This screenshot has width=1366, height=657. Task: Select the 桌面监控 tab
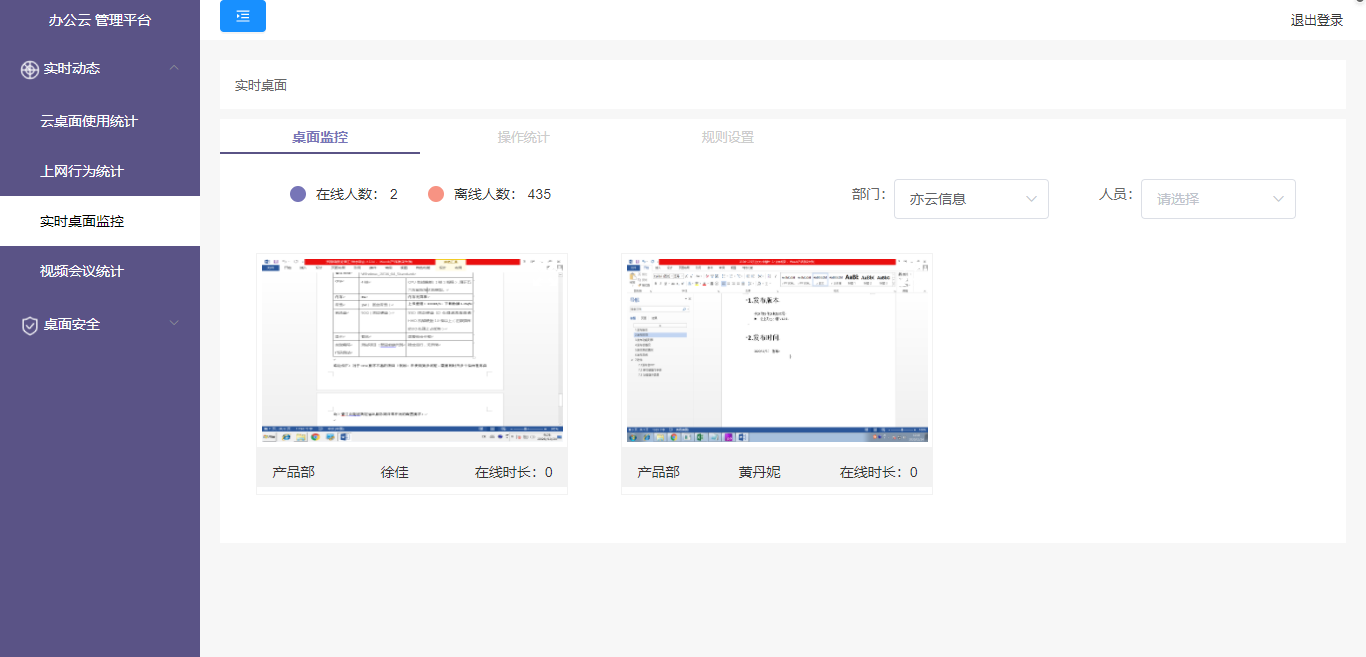[320, 137]
